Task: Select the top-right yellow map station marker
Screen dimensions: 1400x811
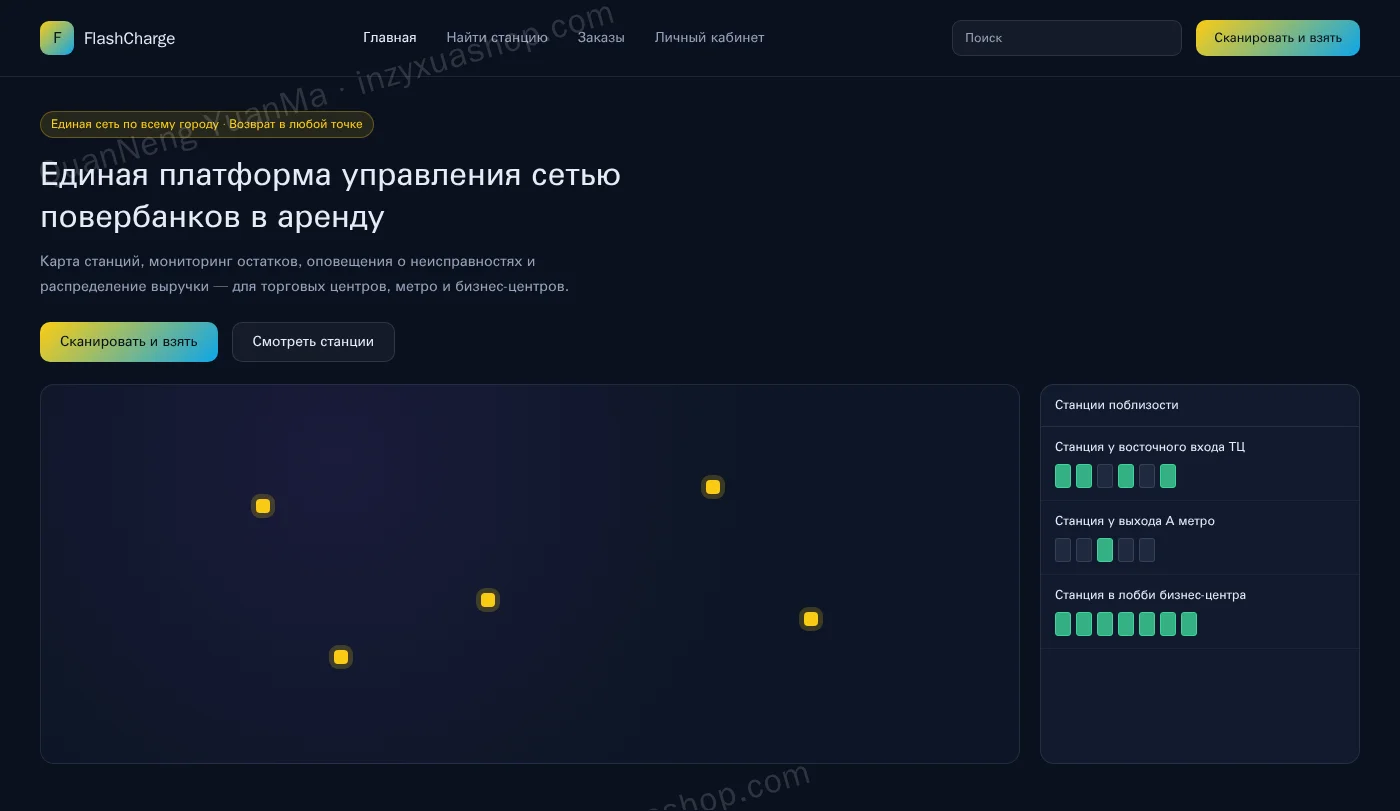Action: (713, 487)
